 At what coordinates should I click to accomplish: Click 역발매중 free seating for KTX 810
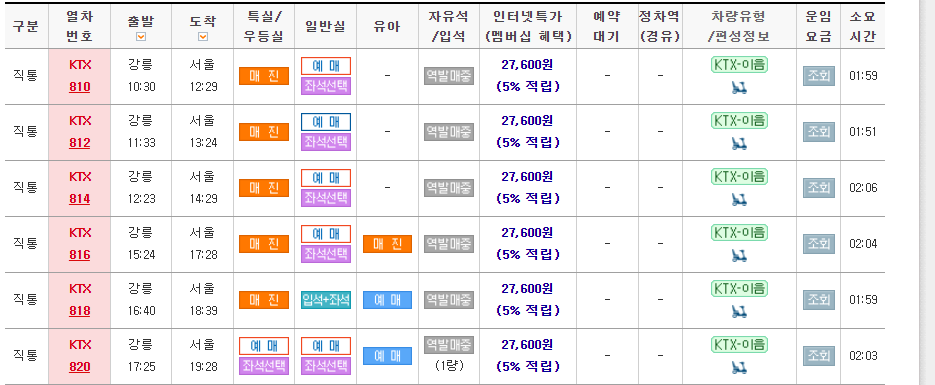pos(449,76)
